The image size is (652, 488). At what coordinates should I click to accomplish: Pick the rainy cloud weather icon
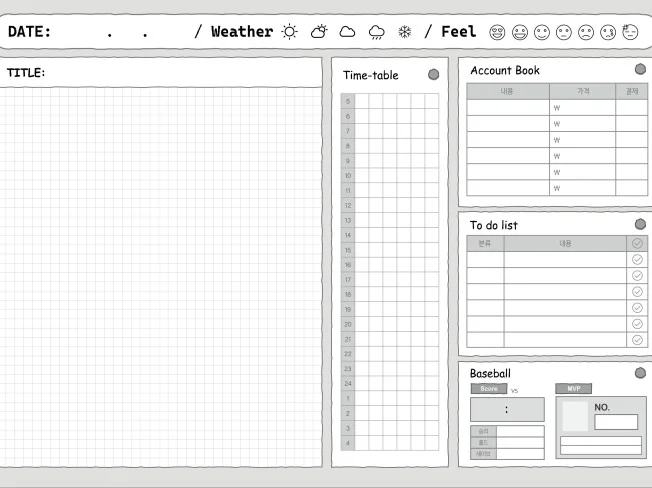click(x=376, y=32)
